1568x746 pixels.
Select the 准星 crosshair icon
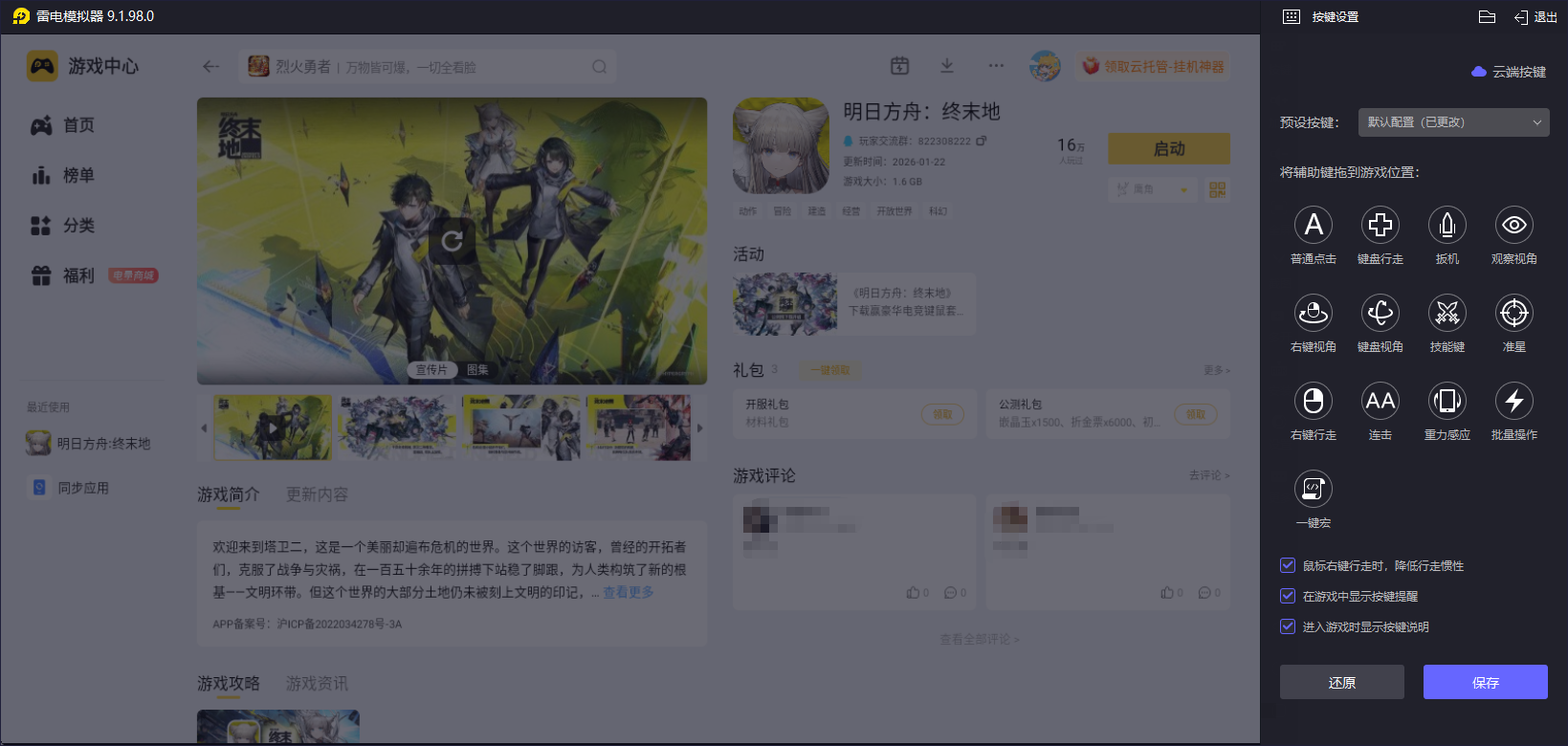[1514, 313]
